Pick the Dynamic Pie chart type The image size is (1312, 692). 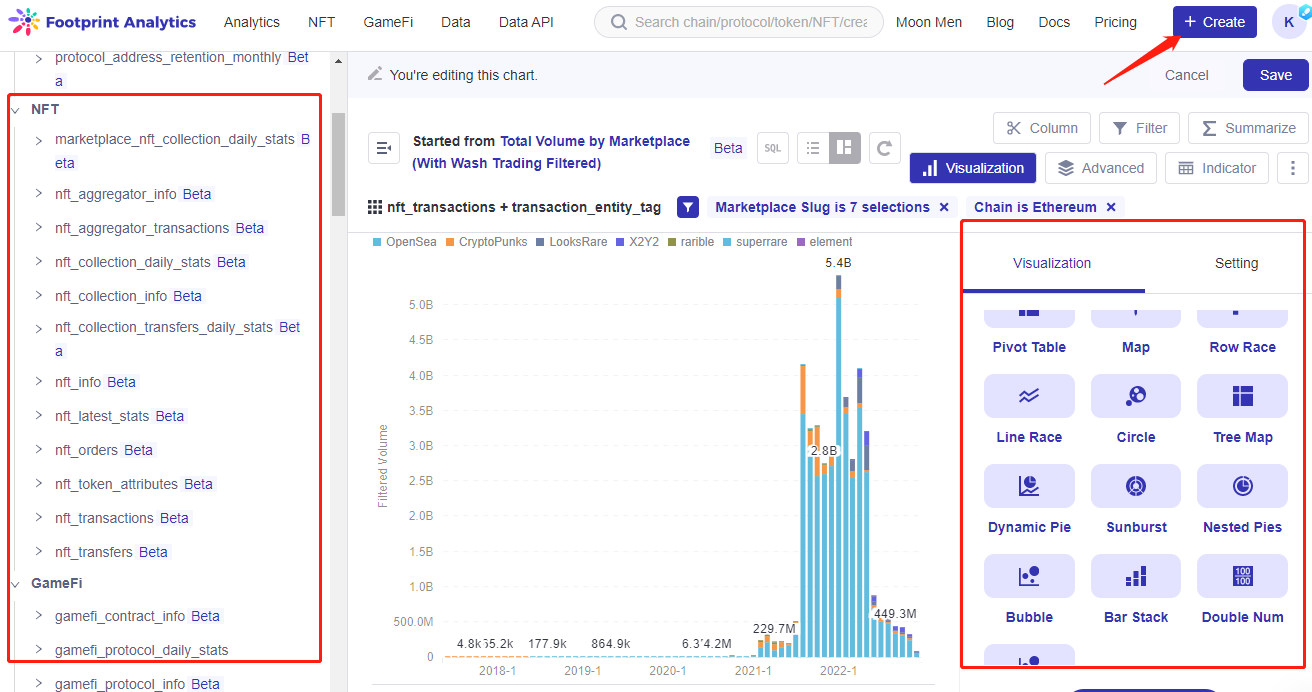point(1029,486)
